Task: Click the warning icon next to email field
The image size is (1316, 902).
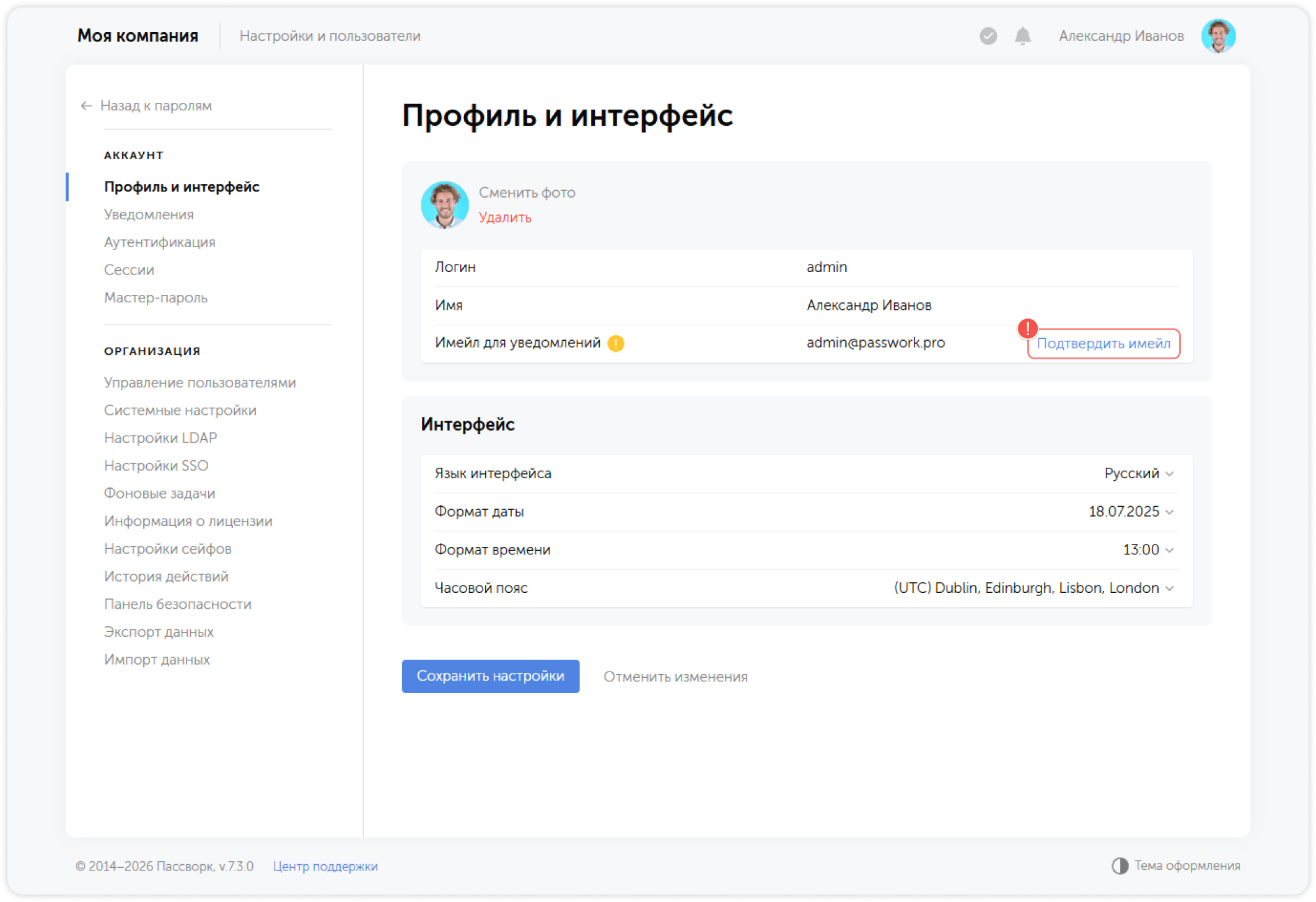Action: (x=616, y=343)
